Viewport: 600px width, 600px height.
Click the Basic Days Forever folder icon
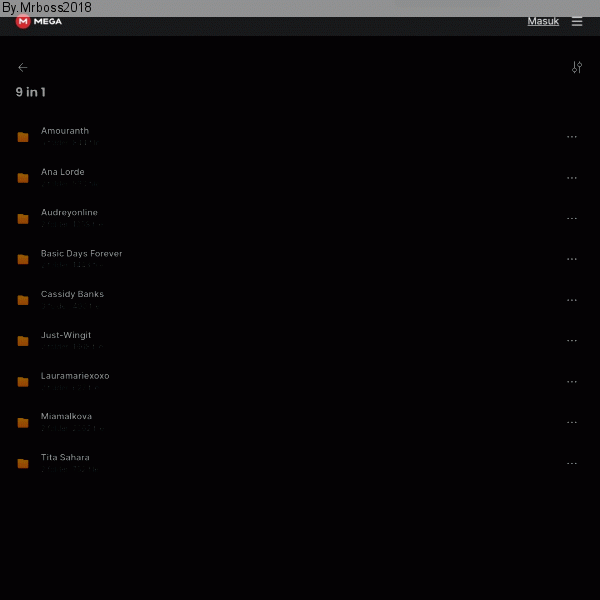(x=23, y=259)
